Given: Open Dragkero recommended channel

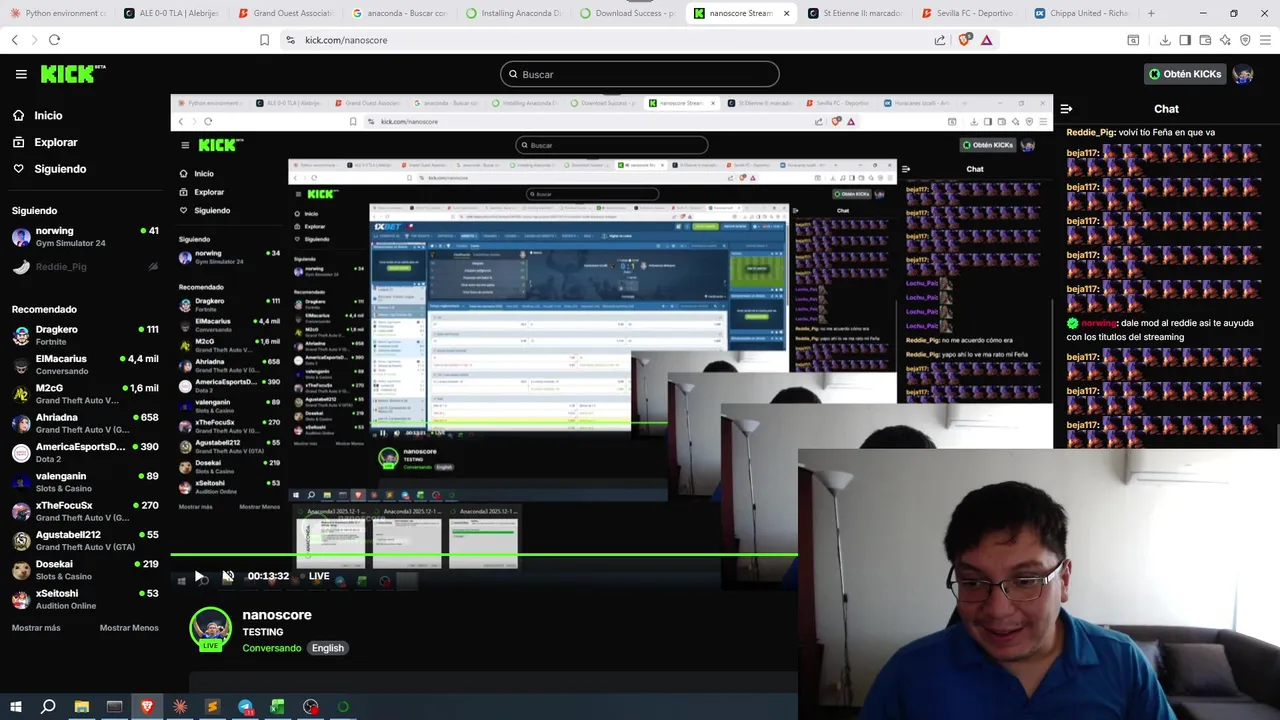Looking at the screenshot, I should click(x=85, y=335).
